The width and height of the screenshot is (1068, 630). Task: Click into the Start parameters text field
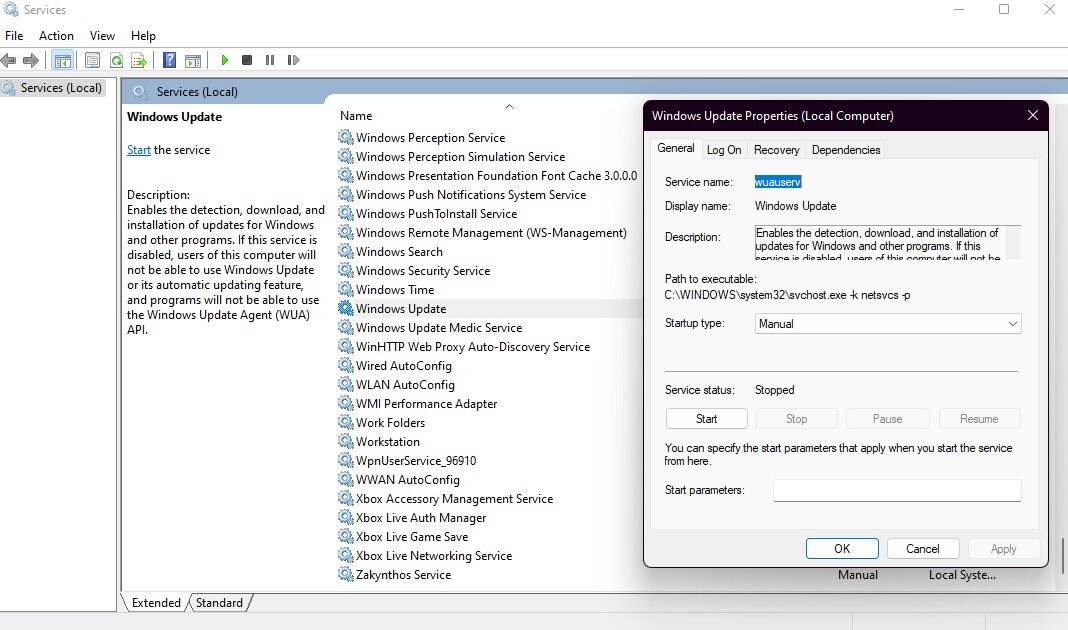pos(896,490)
